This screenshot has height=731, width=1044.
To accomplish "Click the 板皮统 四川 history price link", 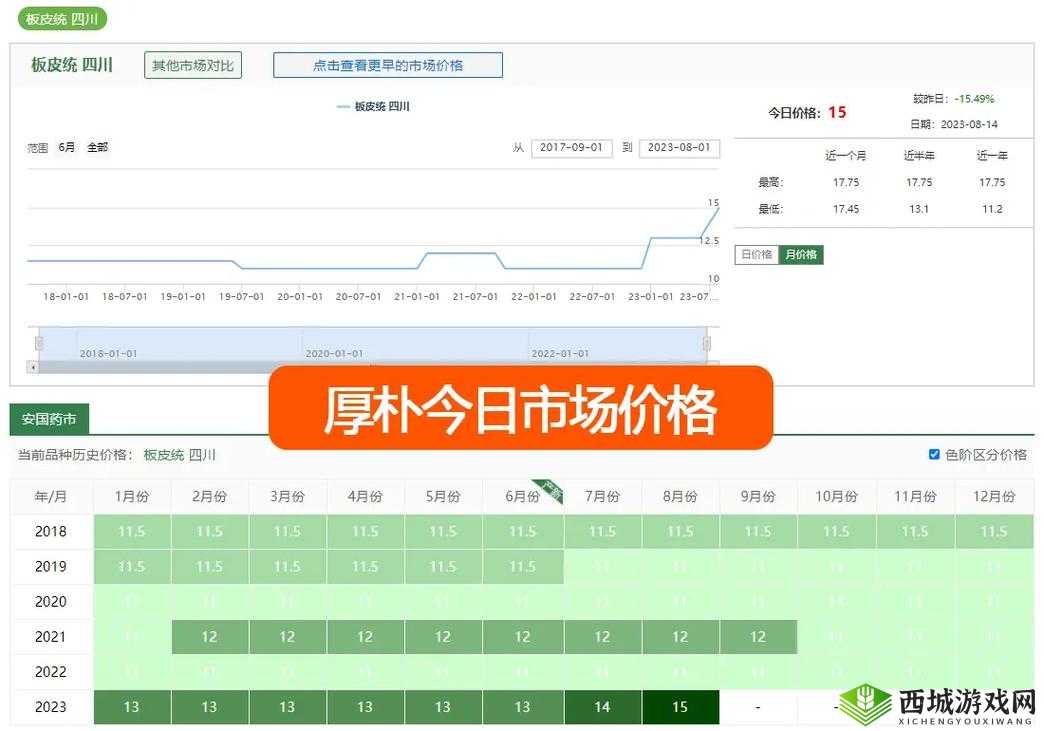I will (180, 453).
